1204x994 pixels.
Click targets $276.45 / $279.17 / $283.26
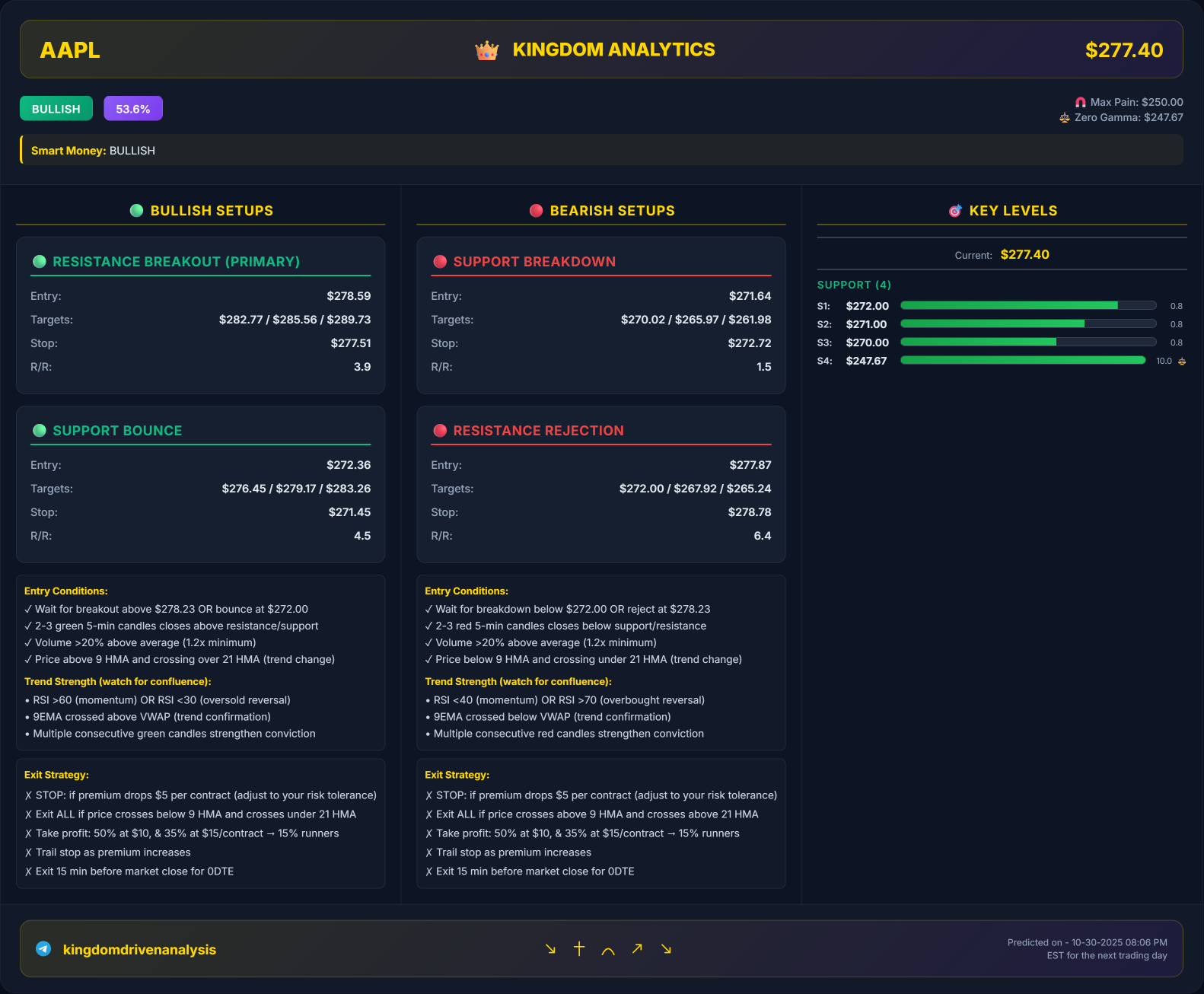click(297, 489)
